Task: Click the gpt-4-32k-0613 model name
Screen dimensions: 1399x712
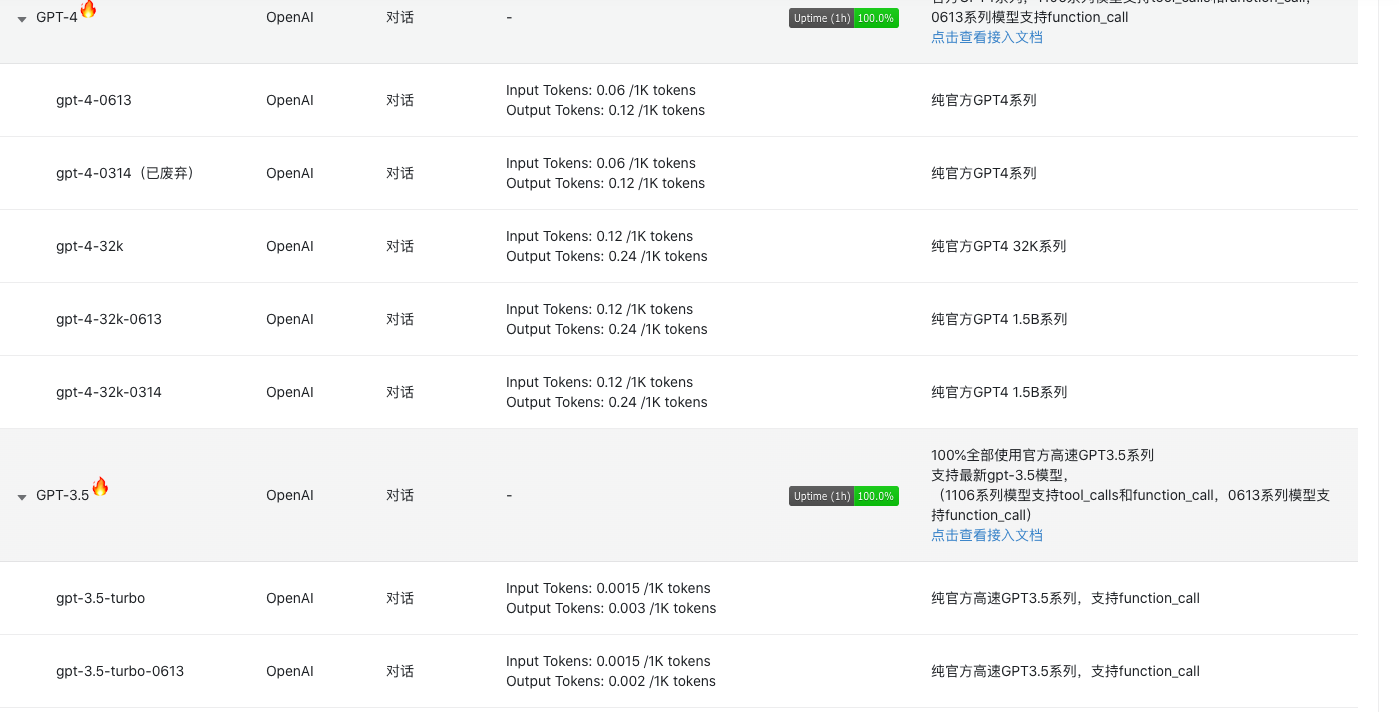Action: (x=109, y=319)
